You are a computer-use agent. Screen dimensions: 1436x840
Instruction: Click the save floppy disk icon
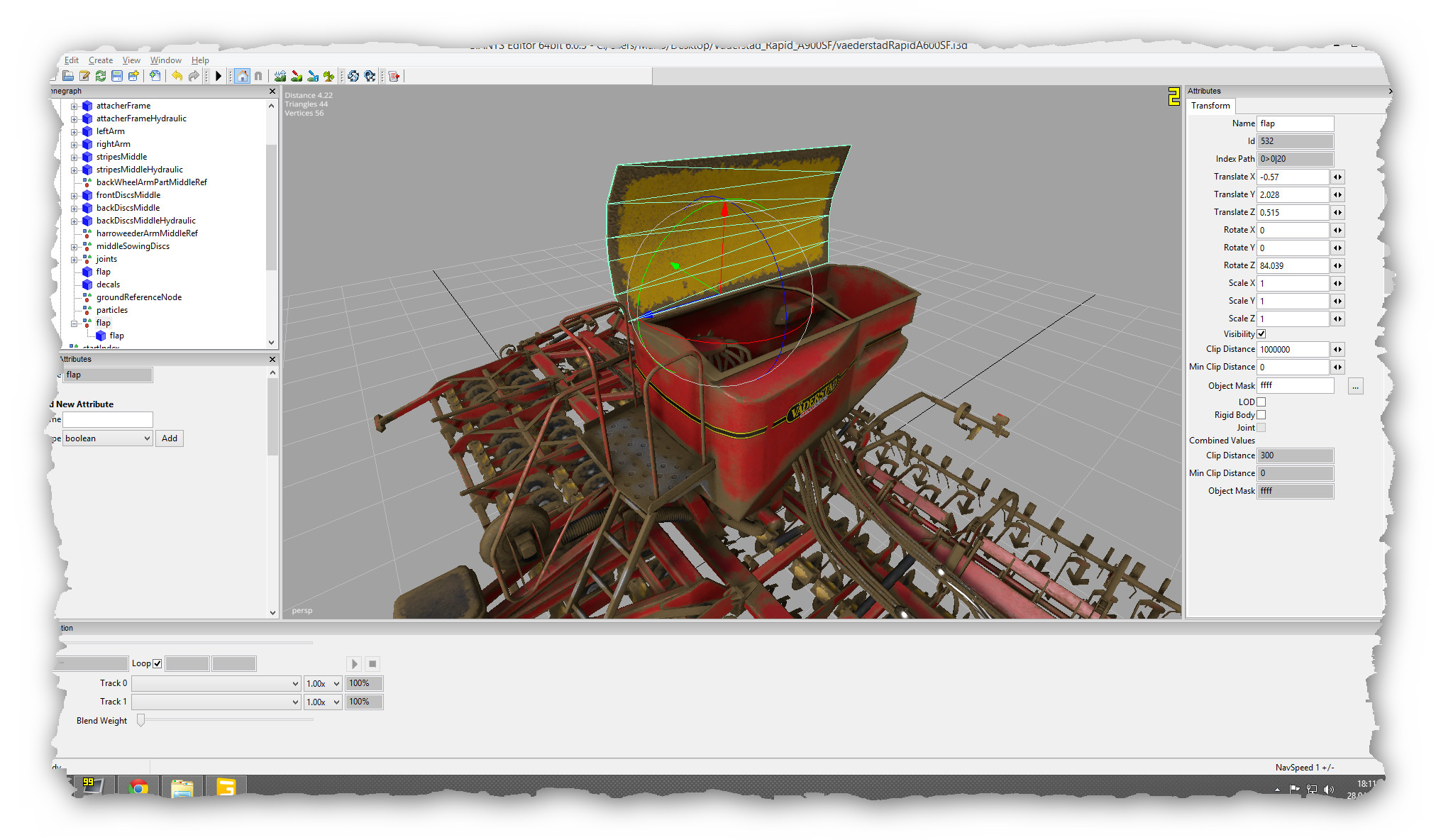pyautogui.click(x=117, y=76)
